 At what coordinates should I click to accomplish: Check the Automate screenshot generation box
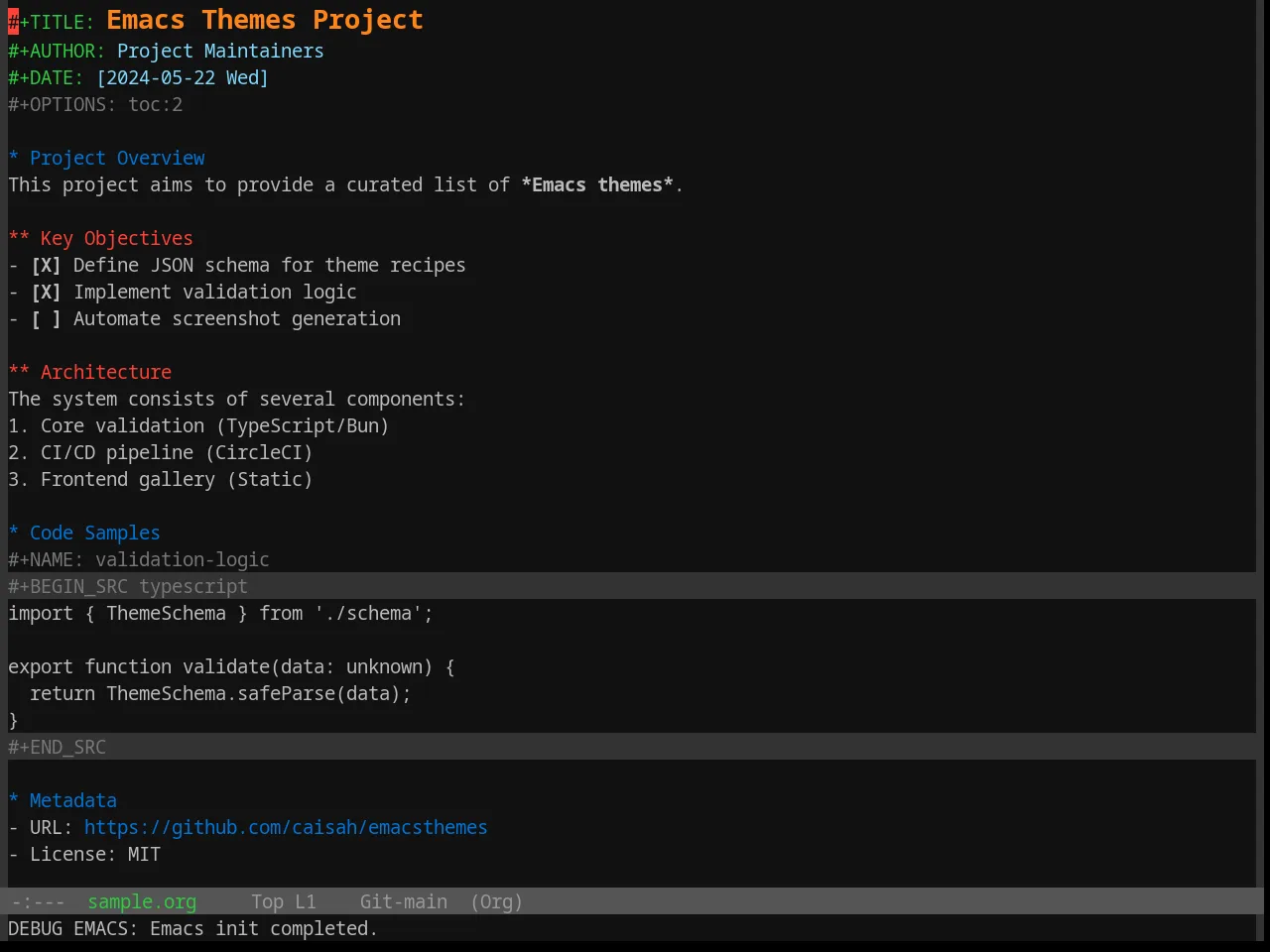click(46, 319)
